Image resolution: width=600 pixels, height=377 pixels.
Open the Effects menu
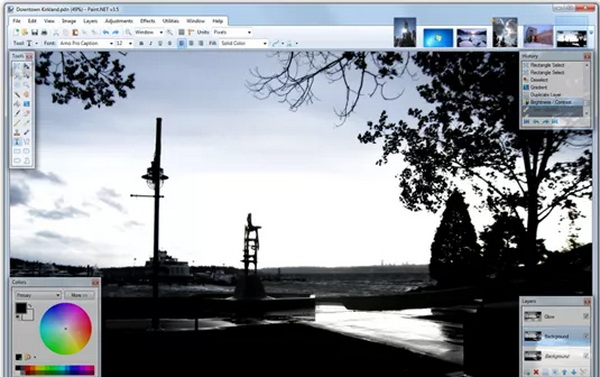point(147,21)
